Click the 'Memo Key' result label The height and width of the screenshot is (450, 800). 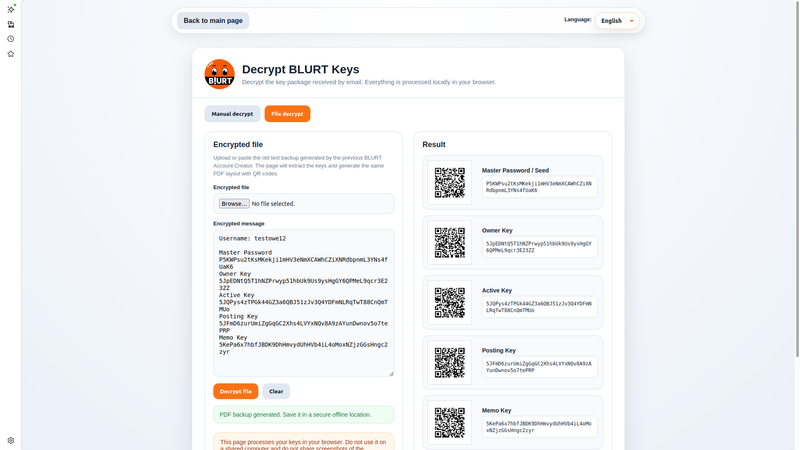click(496, 411)
